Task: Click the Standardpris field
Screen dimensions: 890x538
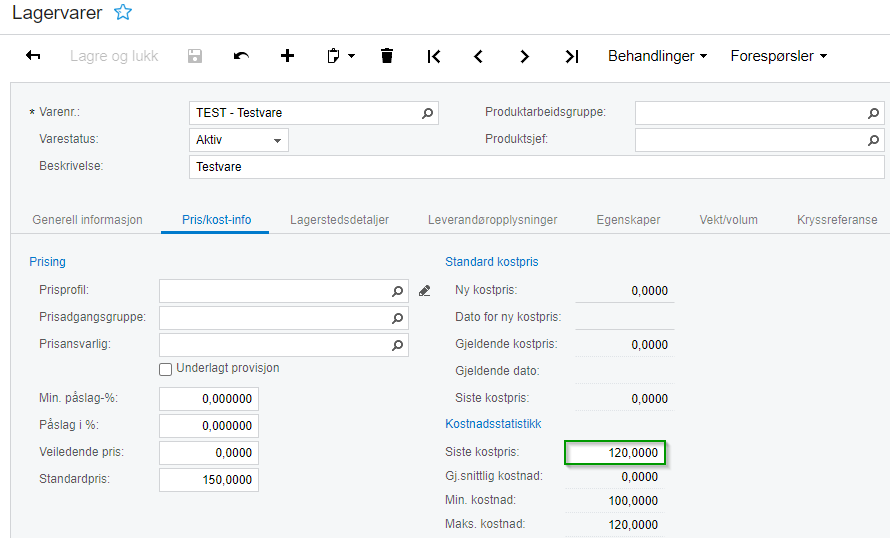Action: pyautogui.click(x=209, y=480)
